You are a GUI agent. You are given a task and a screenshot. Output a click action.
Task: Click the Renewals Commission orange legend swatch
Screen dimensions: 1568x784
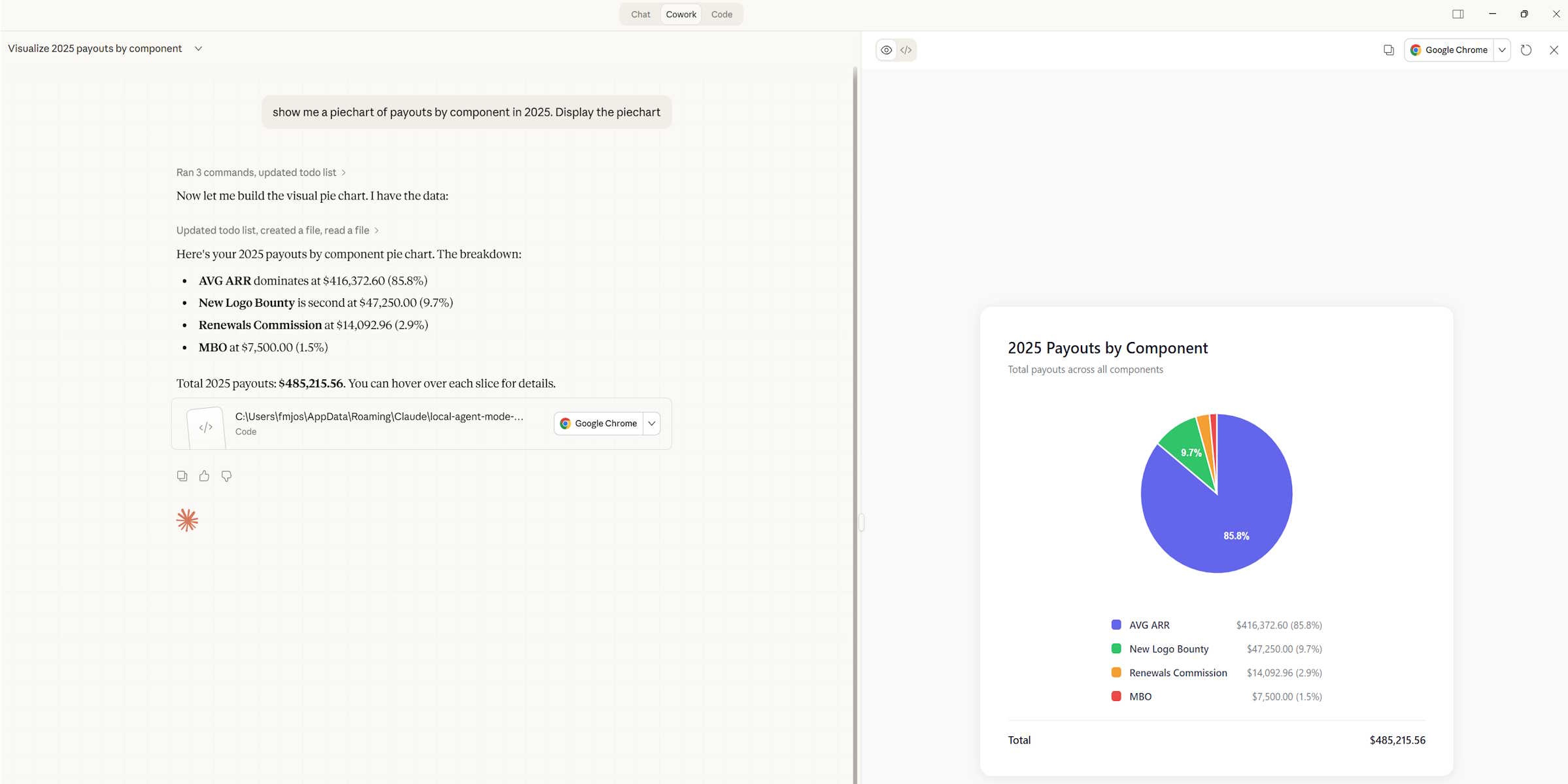1116,673
